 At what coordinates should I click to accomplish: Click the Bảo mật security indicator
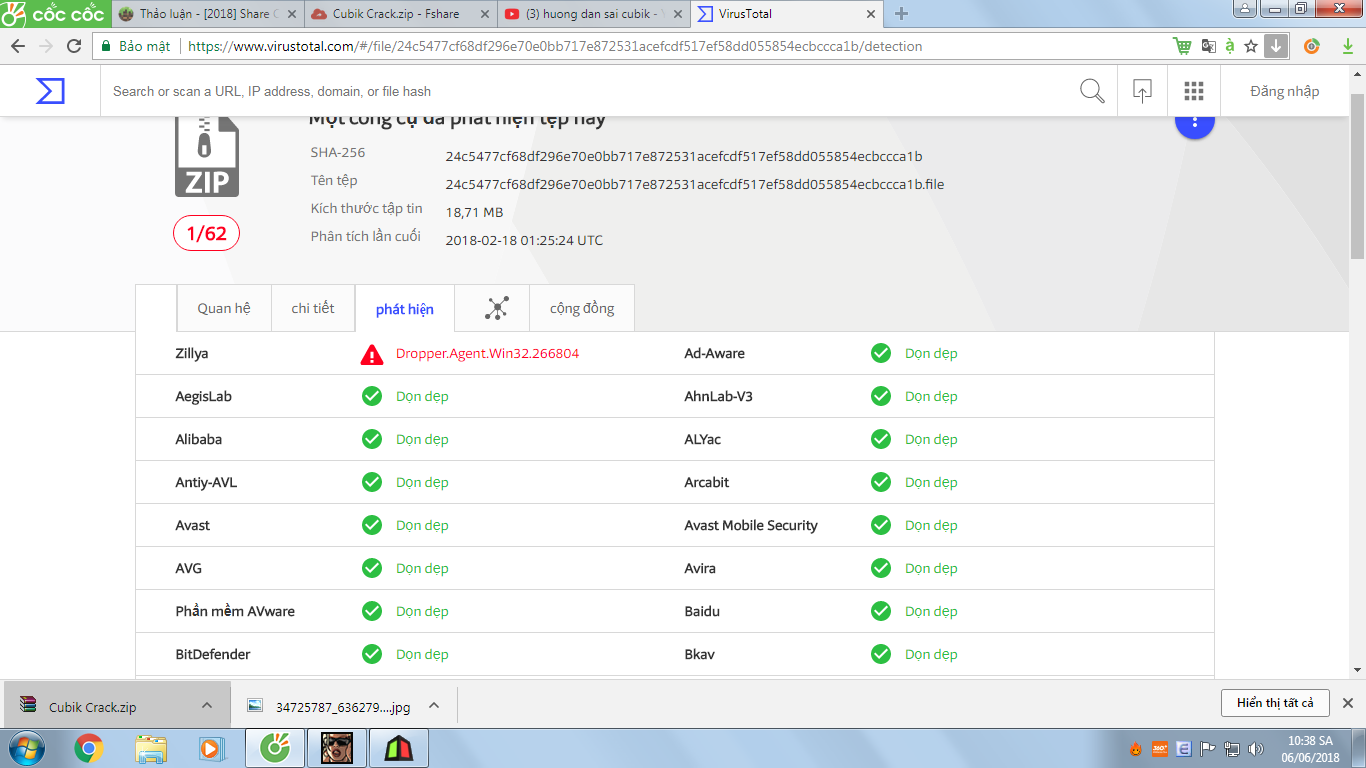[136, 46]
